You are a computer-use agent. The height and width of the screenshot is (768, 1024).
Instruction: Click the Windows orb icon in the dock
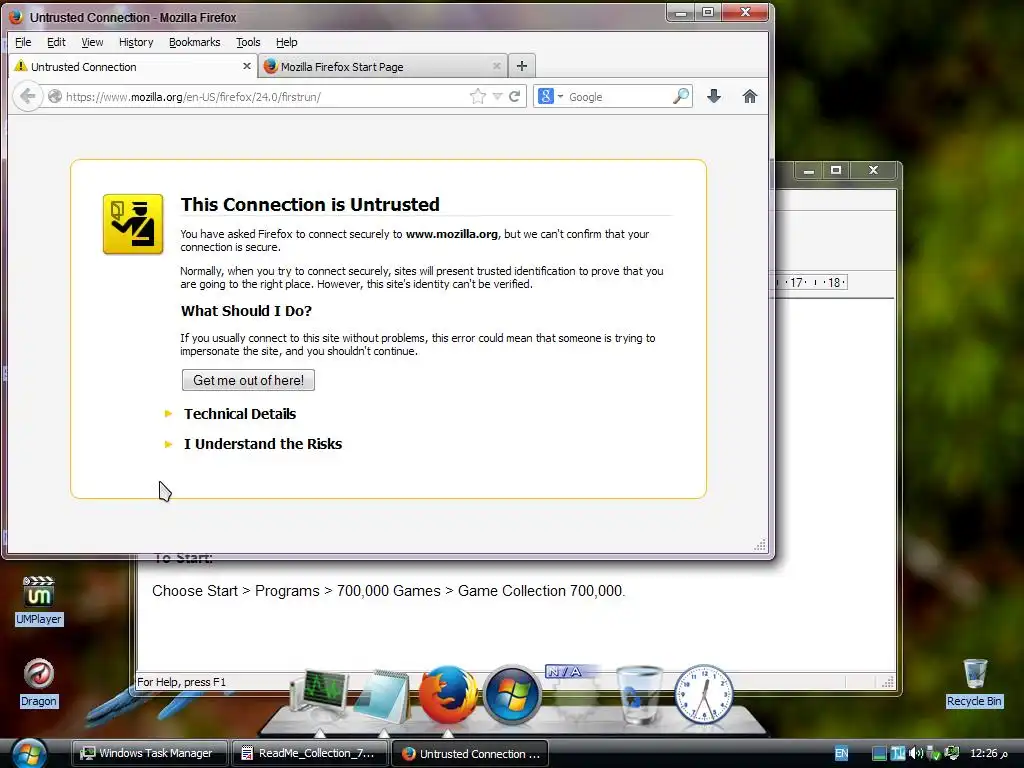tap(511, 695)
